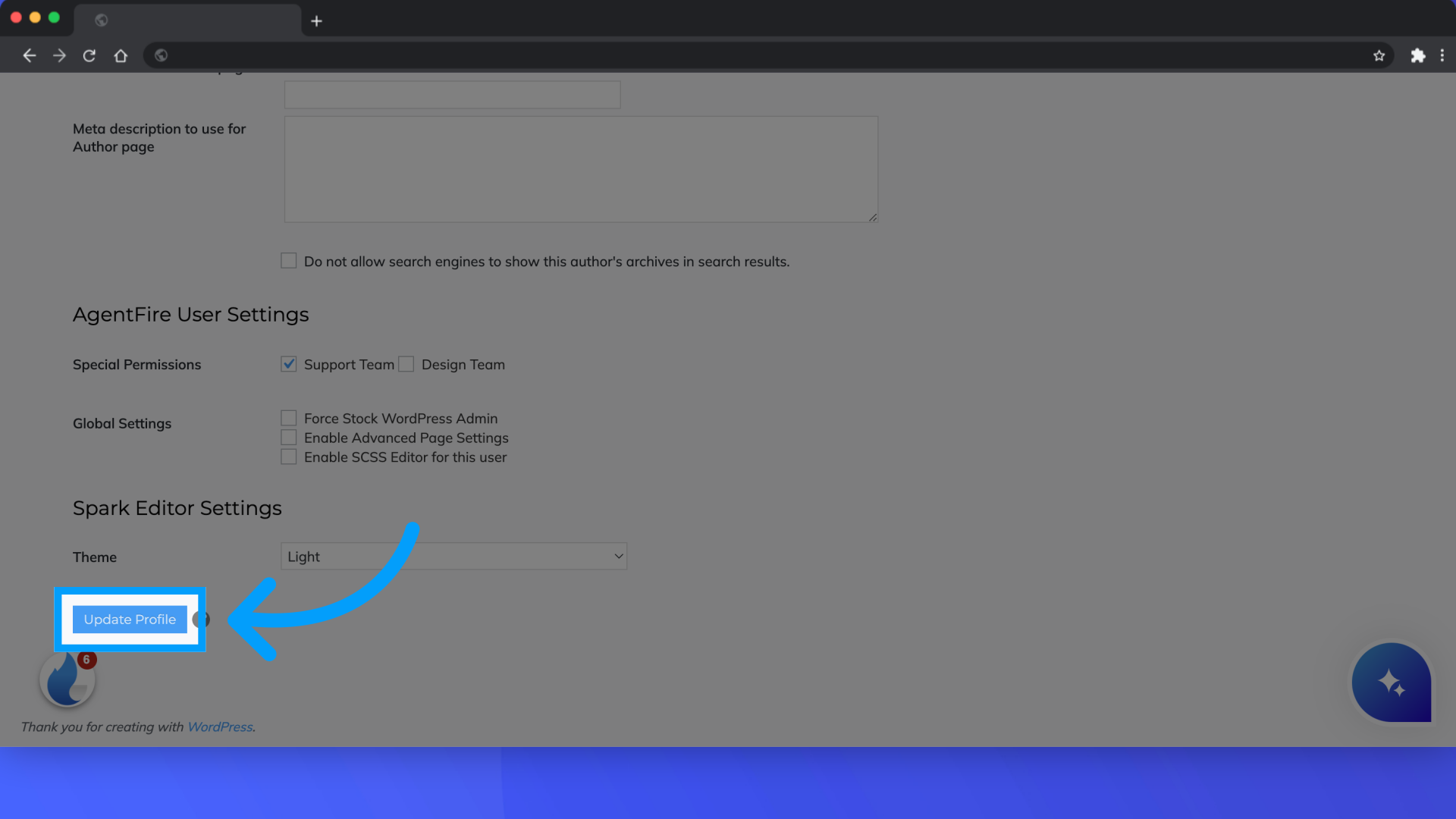Enable Enable Advanced Page Settings

pyautogui.click(x=288, y=436)
